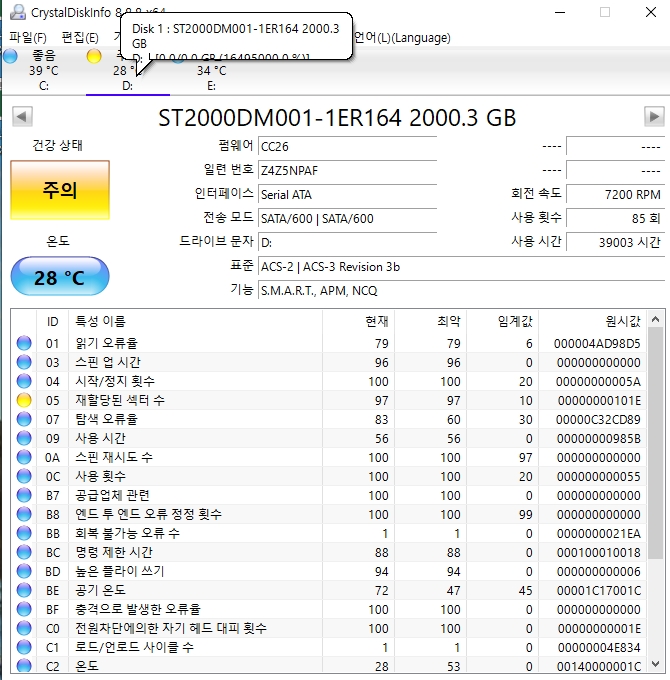
Task: Open the 언어(L)(Language) menu
Action: tap(402, 38)
